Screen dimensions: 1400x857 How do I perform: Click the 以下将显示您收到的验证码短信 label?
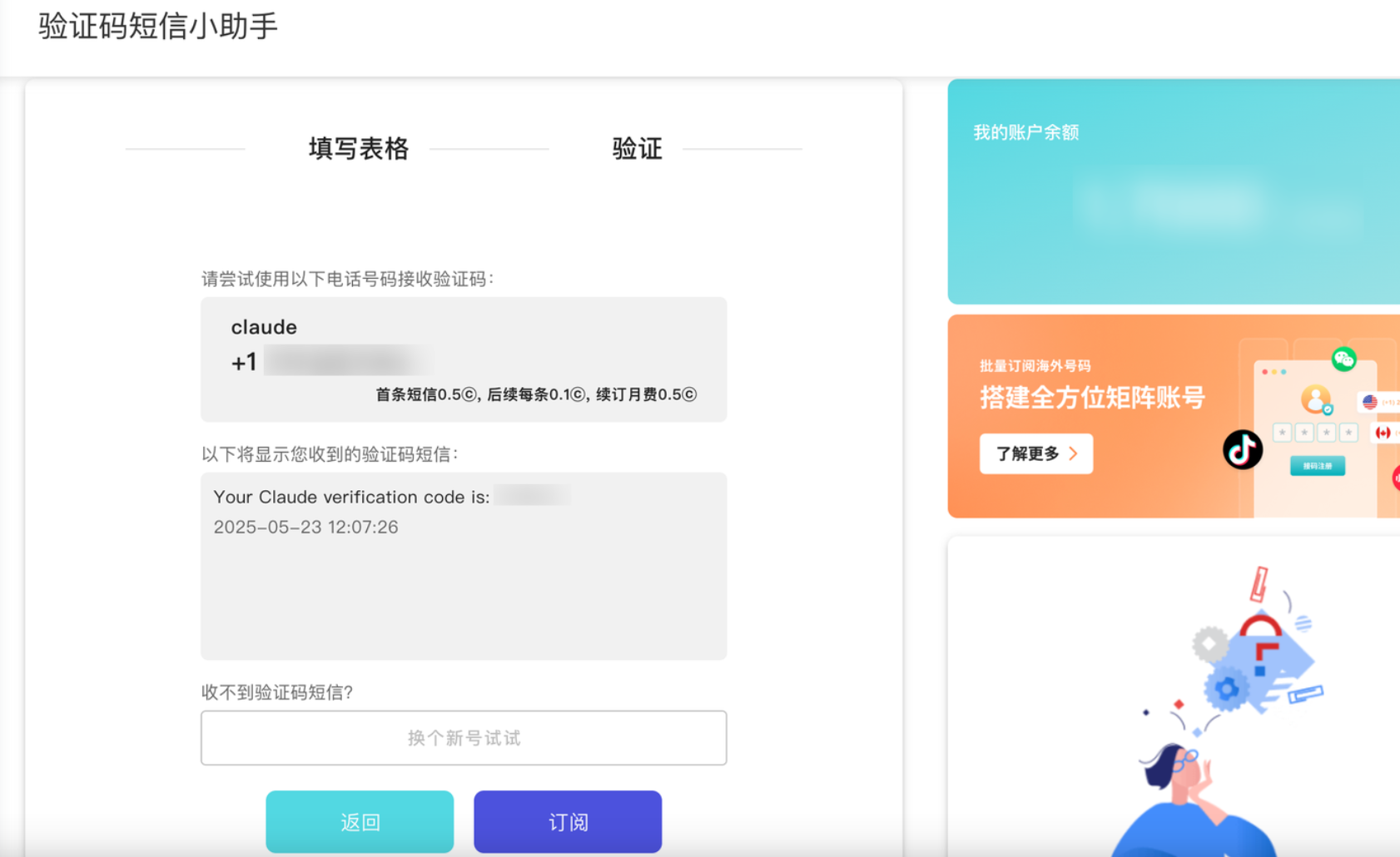pyautogui.click(x=330, y=454)
